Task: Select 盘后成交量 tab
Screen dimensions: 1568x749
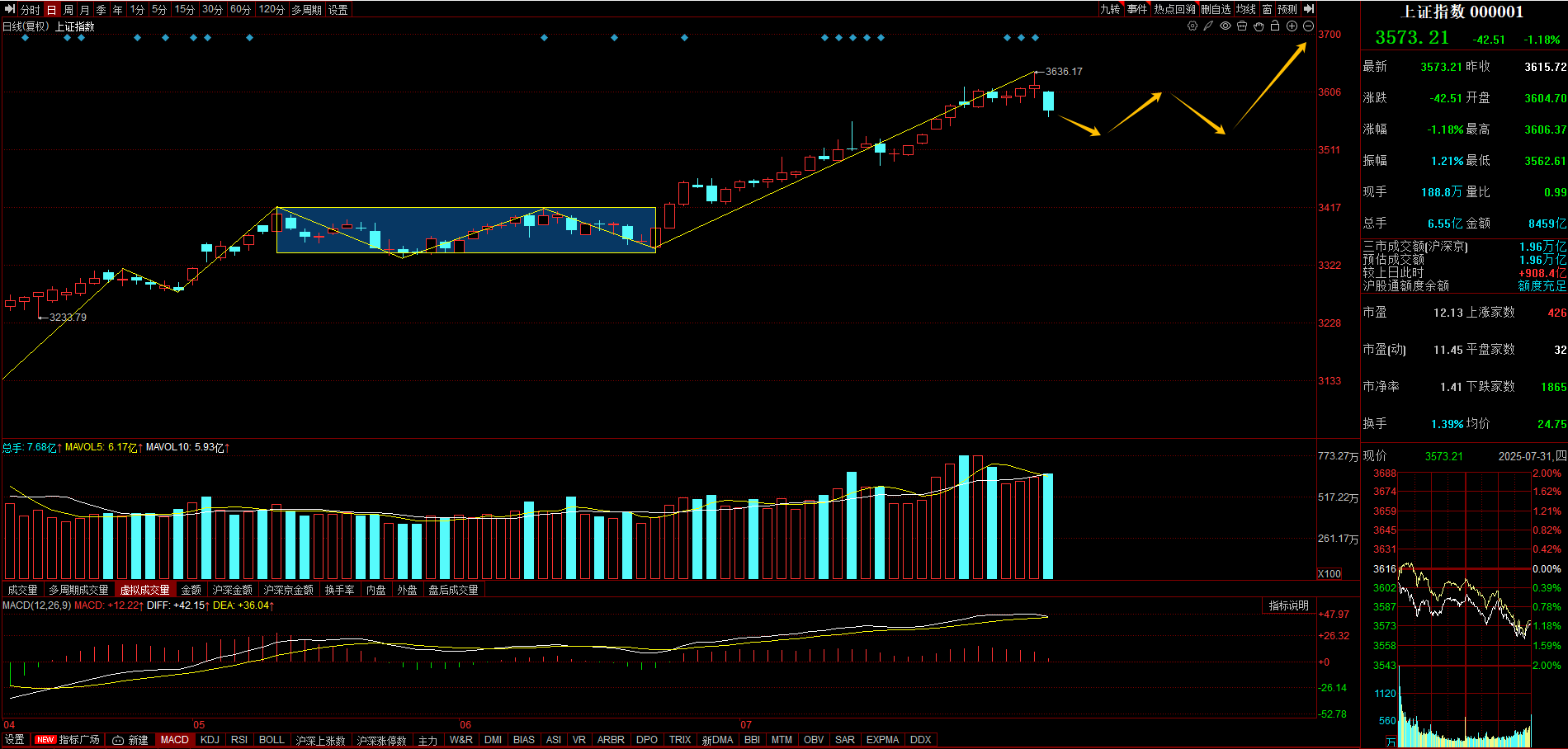Action: pyautogui.click(x=453, y=590)
